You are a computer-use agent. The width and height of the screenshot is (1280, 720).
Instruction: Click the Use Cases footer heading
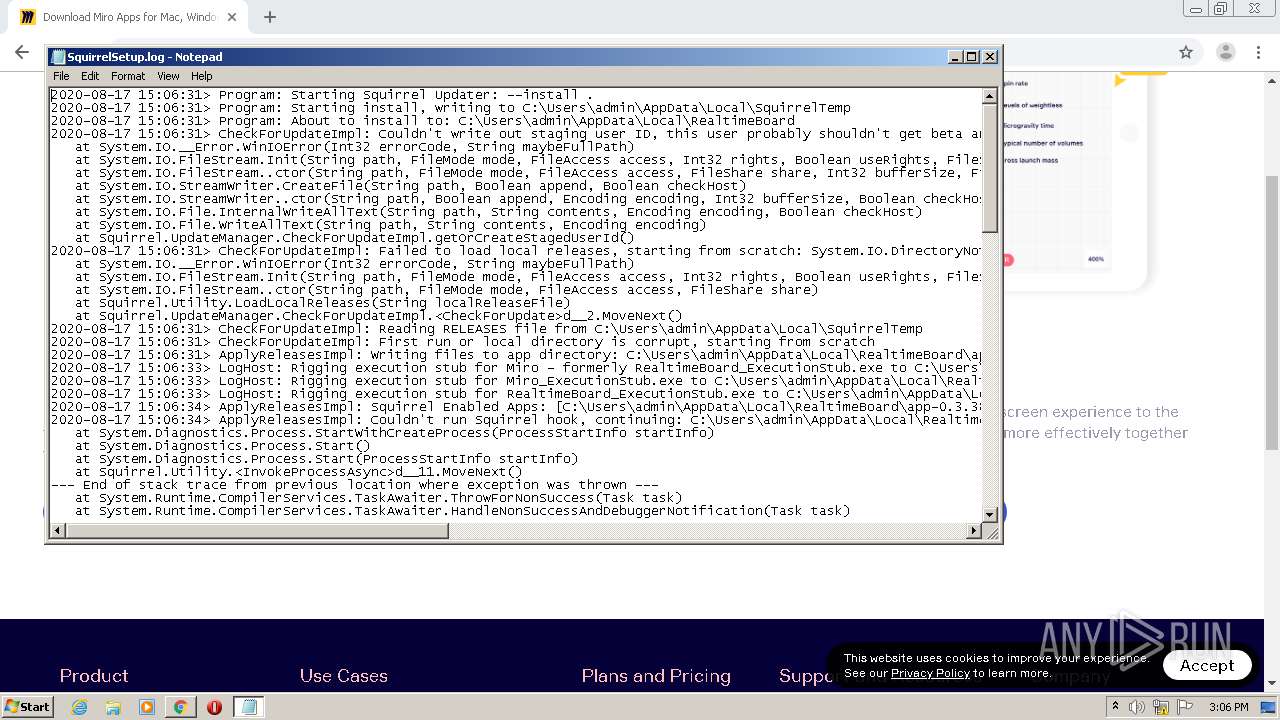click(x=343, y=676)
